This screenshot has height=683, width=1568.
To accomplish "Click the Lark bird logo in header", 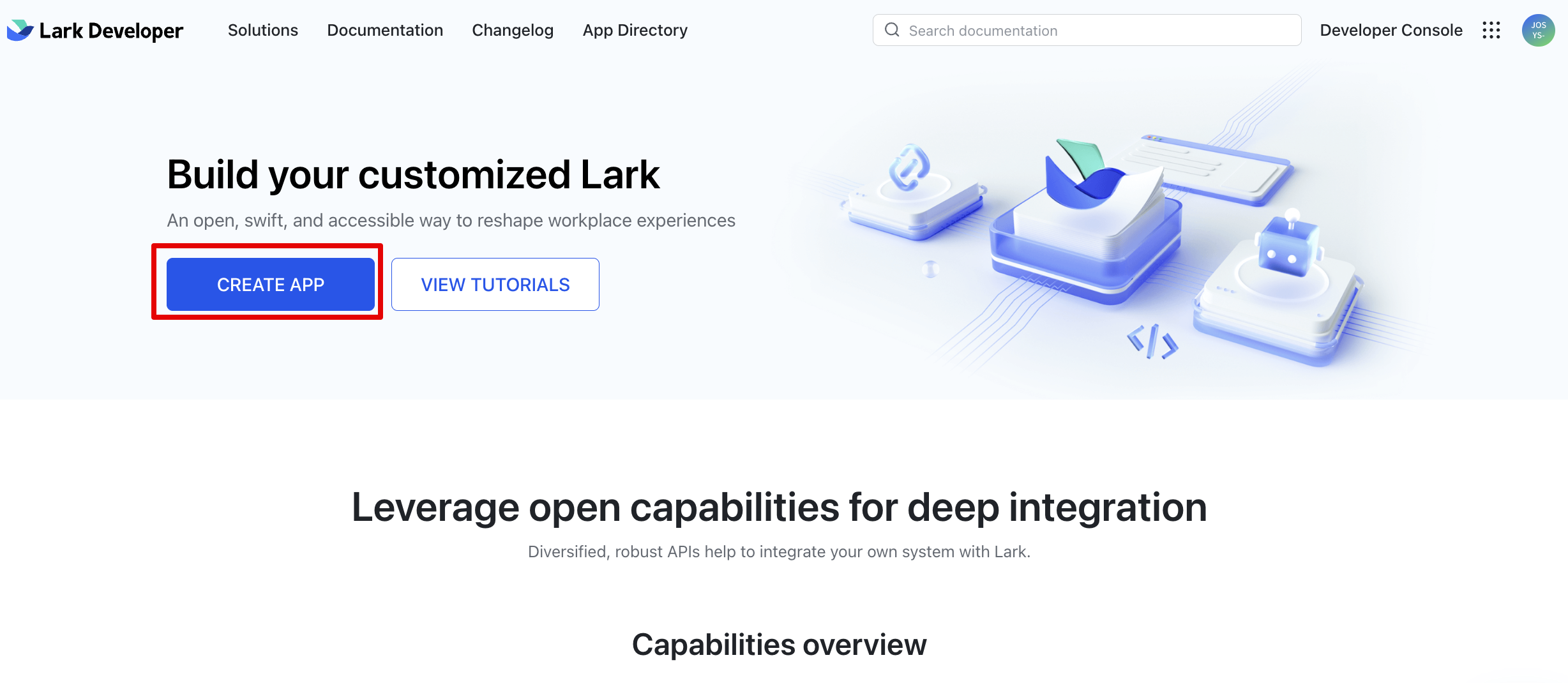I will coord(20,30).
